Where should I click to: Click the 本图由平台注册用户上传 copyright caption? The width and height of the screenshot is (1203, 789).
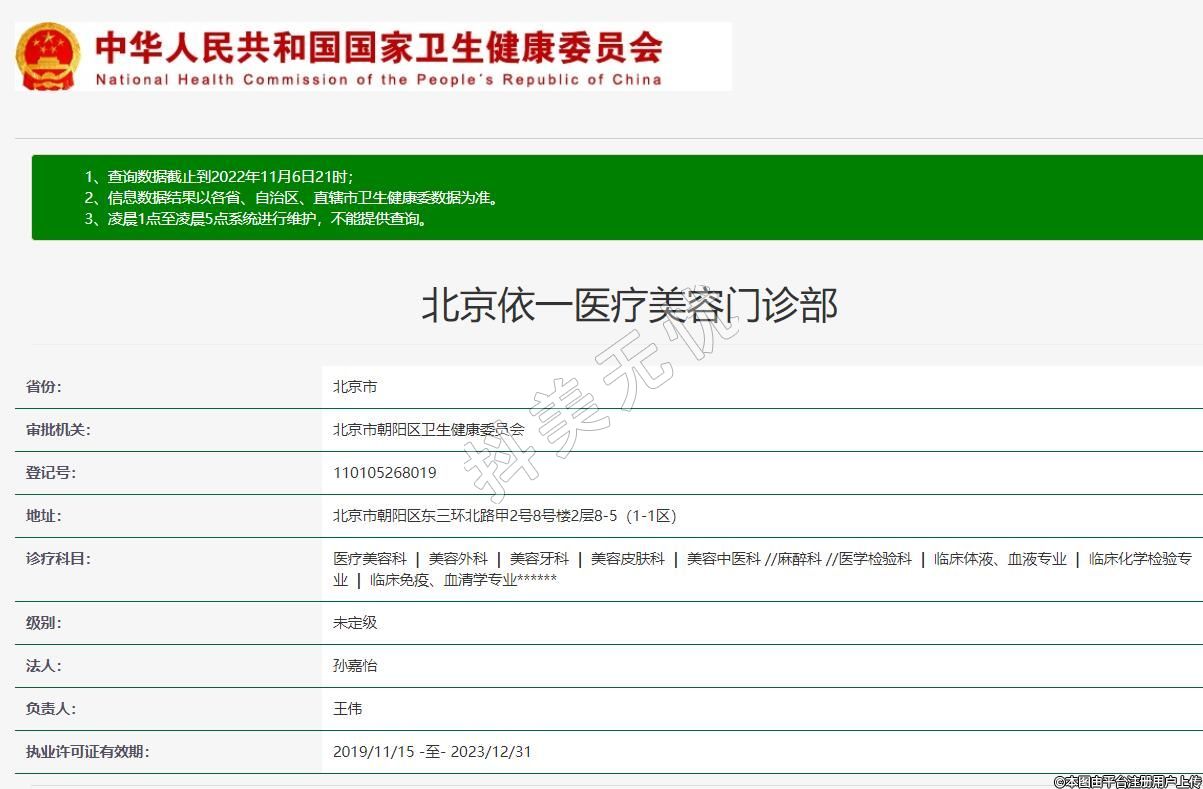(1127, 781)
